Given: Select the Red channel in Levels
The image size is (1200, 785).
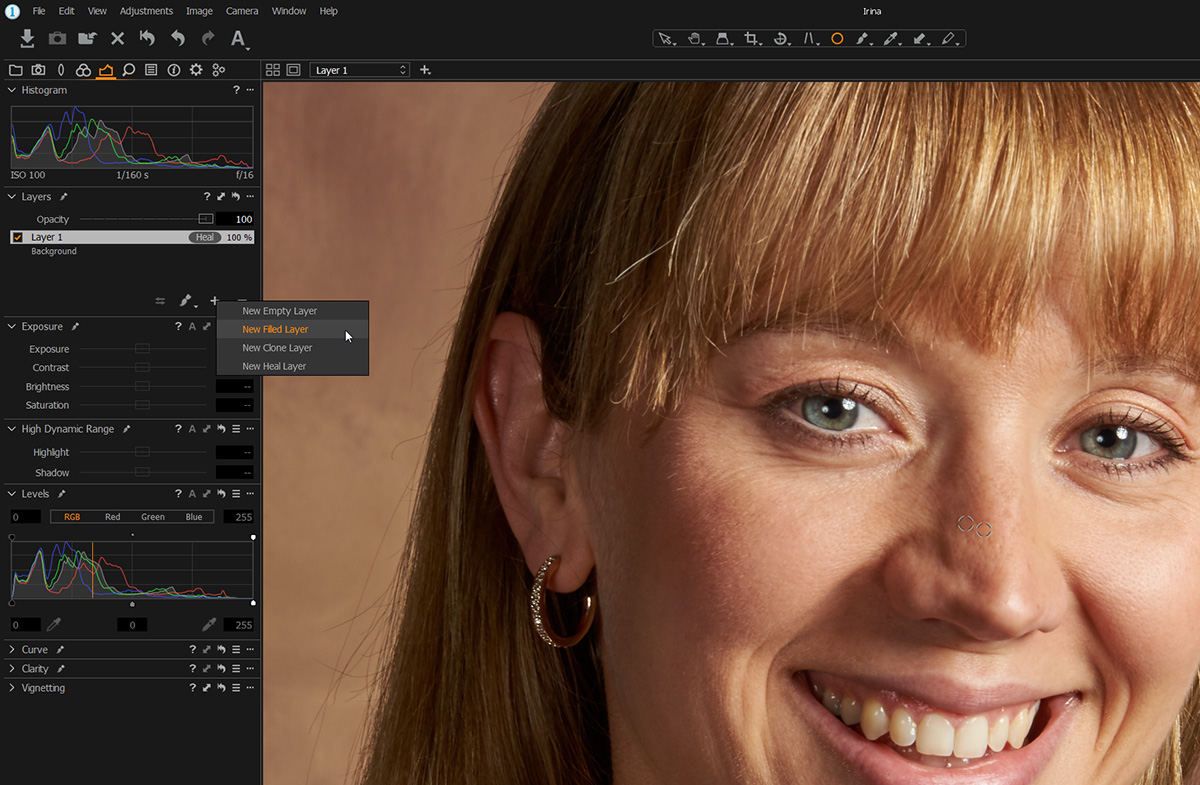Looking at the screenshot, I should point(112,517).
